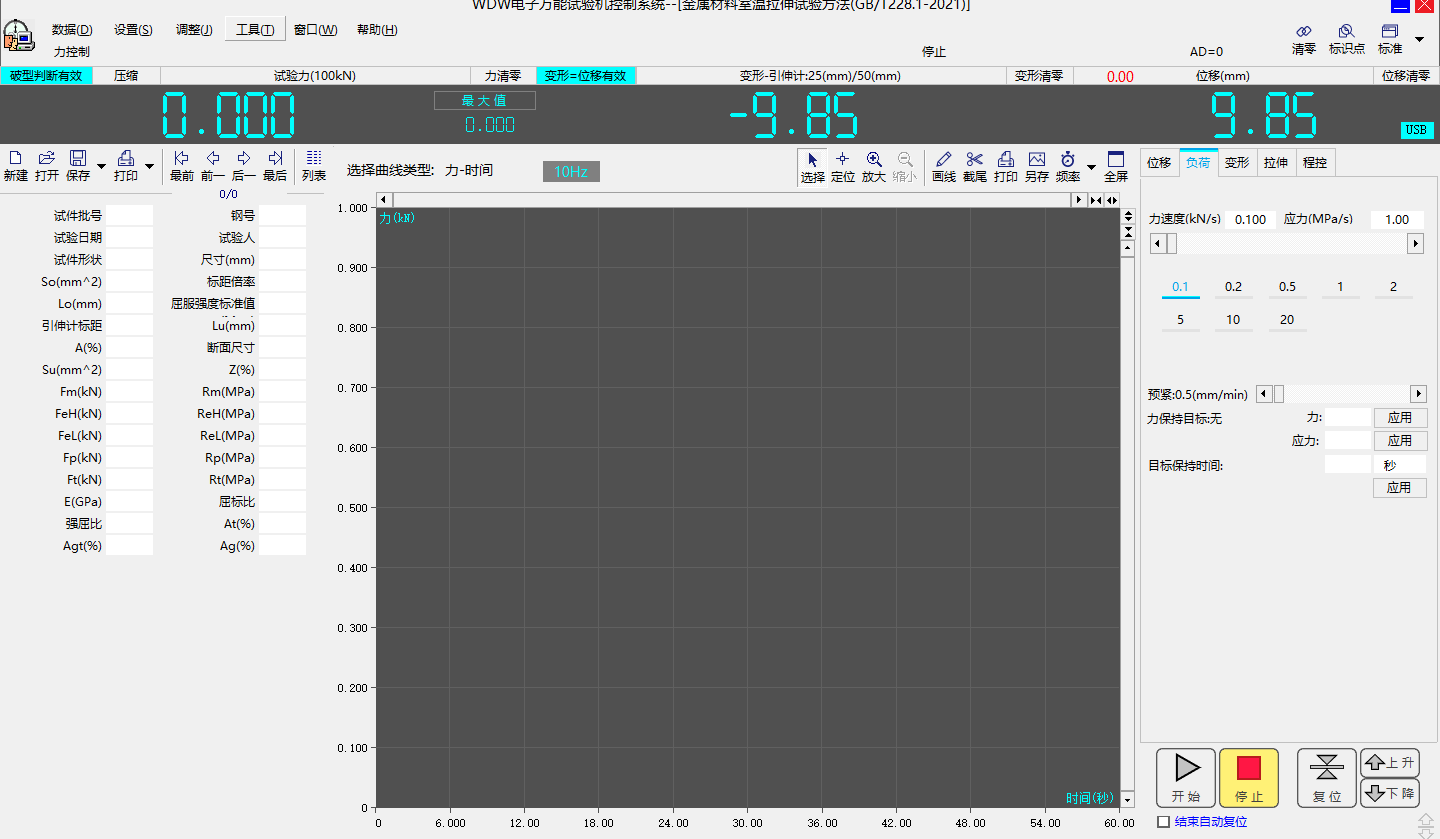The height and width of the screenshot is (839, 1440).
Task: Open the dropdown arrow next to 标准
Action: pyautogui.click(x=1419, y=39)
